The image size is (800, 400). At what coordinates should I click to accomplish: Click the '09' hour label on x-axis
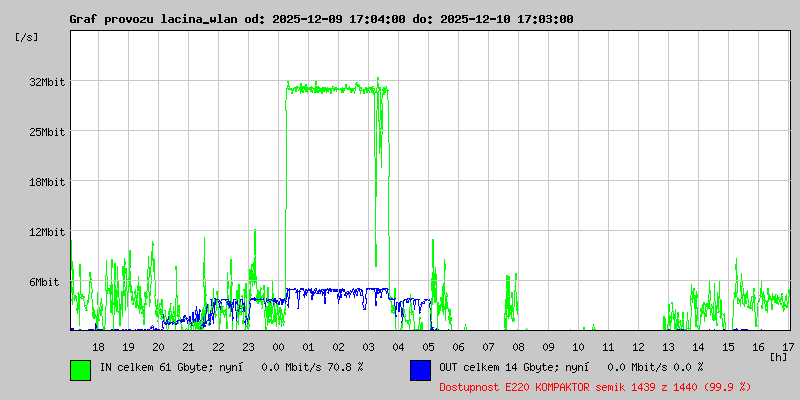(x=548, y=347)
